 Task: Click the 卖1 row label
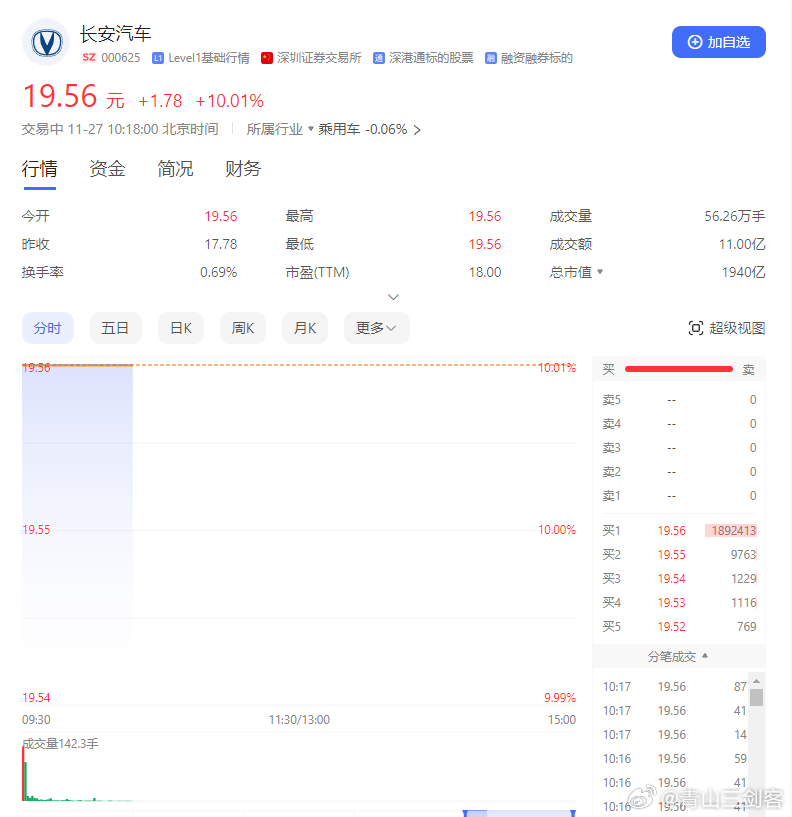[x=611, y=496]
